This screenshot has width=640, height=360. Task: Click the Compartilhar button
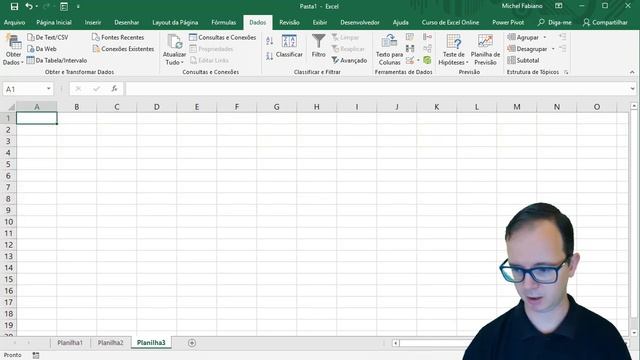coord(605,22)
